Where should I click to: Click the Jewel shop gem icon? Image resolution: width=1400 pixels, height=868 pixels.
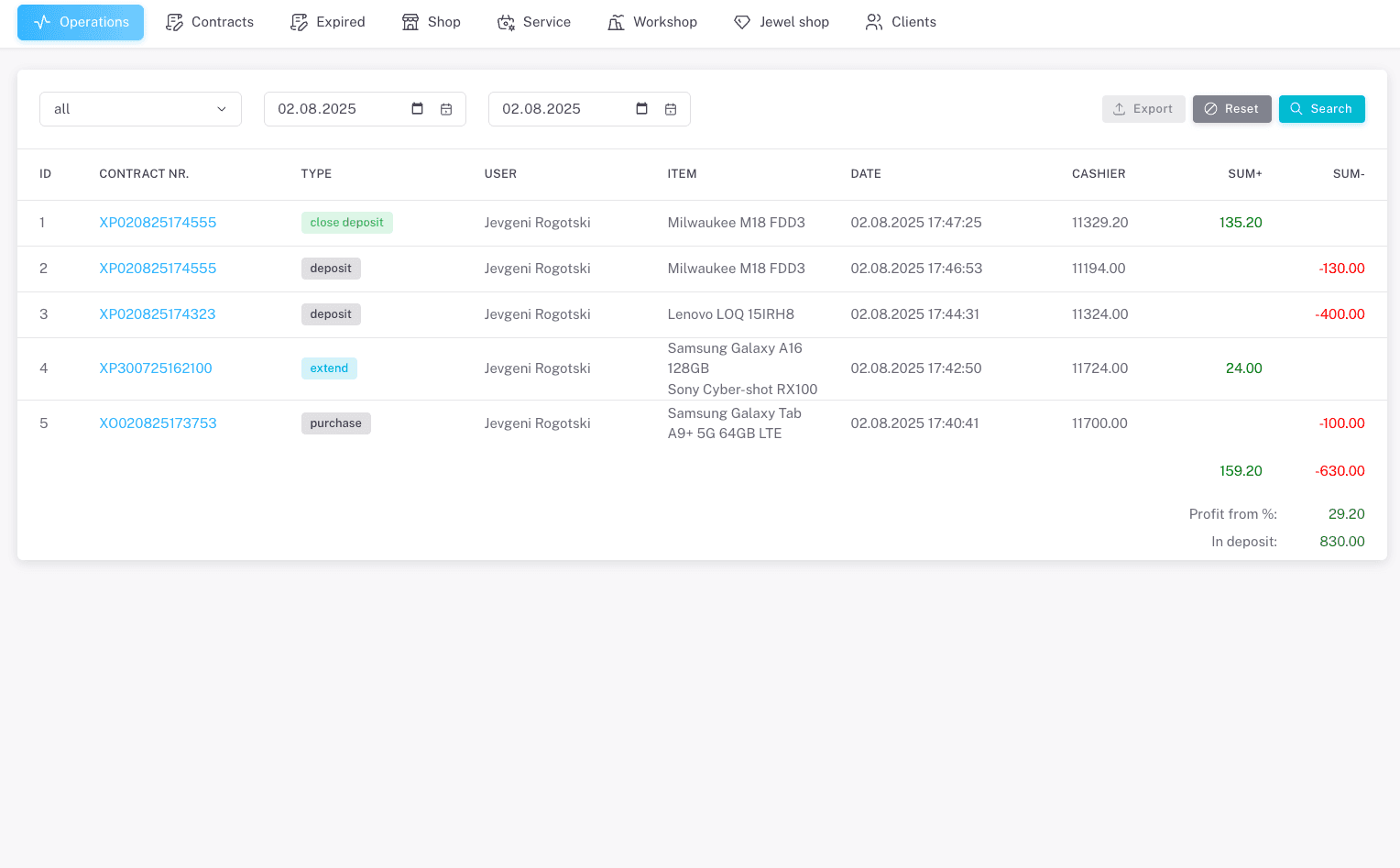tap(742, 21)
